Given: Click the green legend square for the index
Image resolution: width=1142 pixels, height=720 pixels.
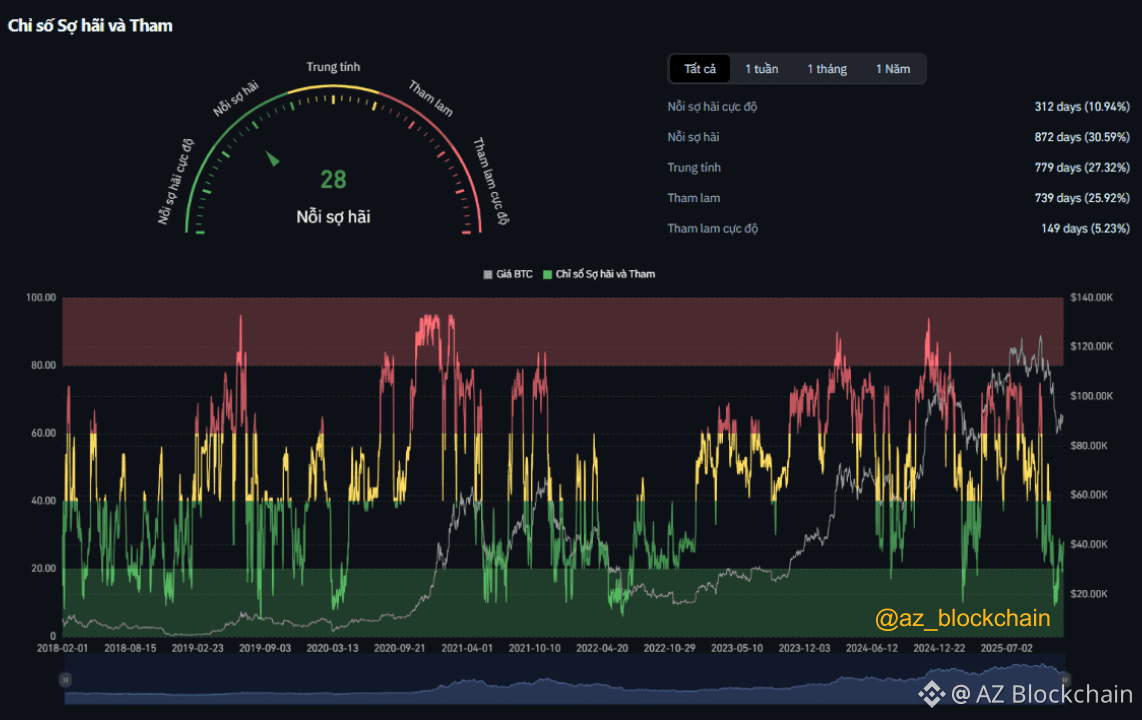Looking at the screenshot, I should tap(547, 273).
